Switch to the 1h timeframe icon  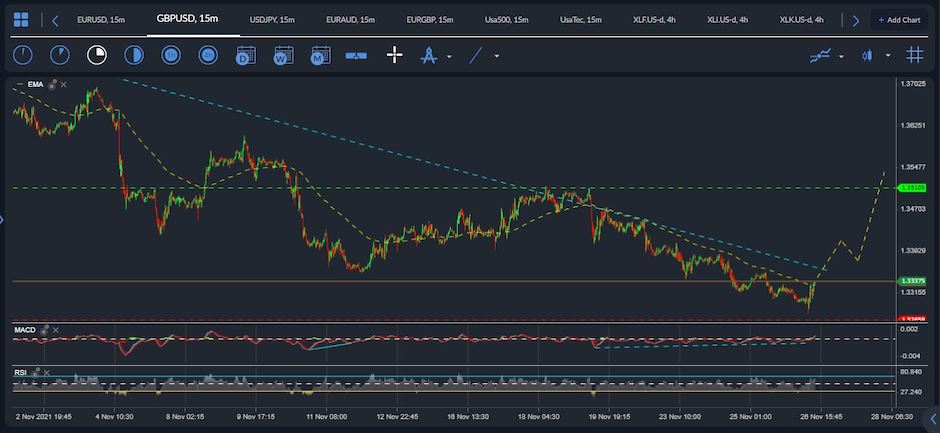171,55
